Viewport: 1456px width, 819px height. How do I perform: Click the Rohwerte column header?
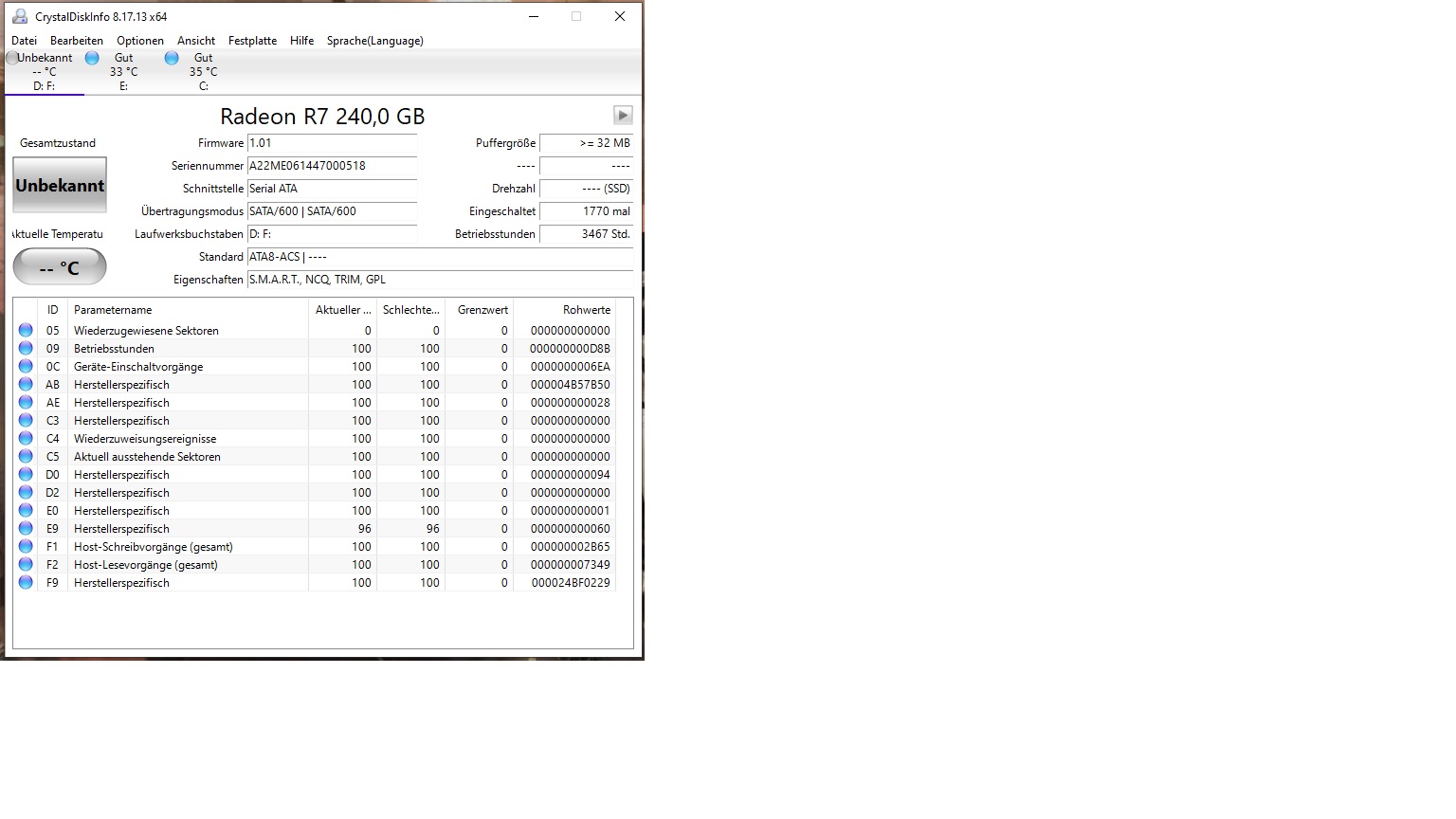(564, 310)
